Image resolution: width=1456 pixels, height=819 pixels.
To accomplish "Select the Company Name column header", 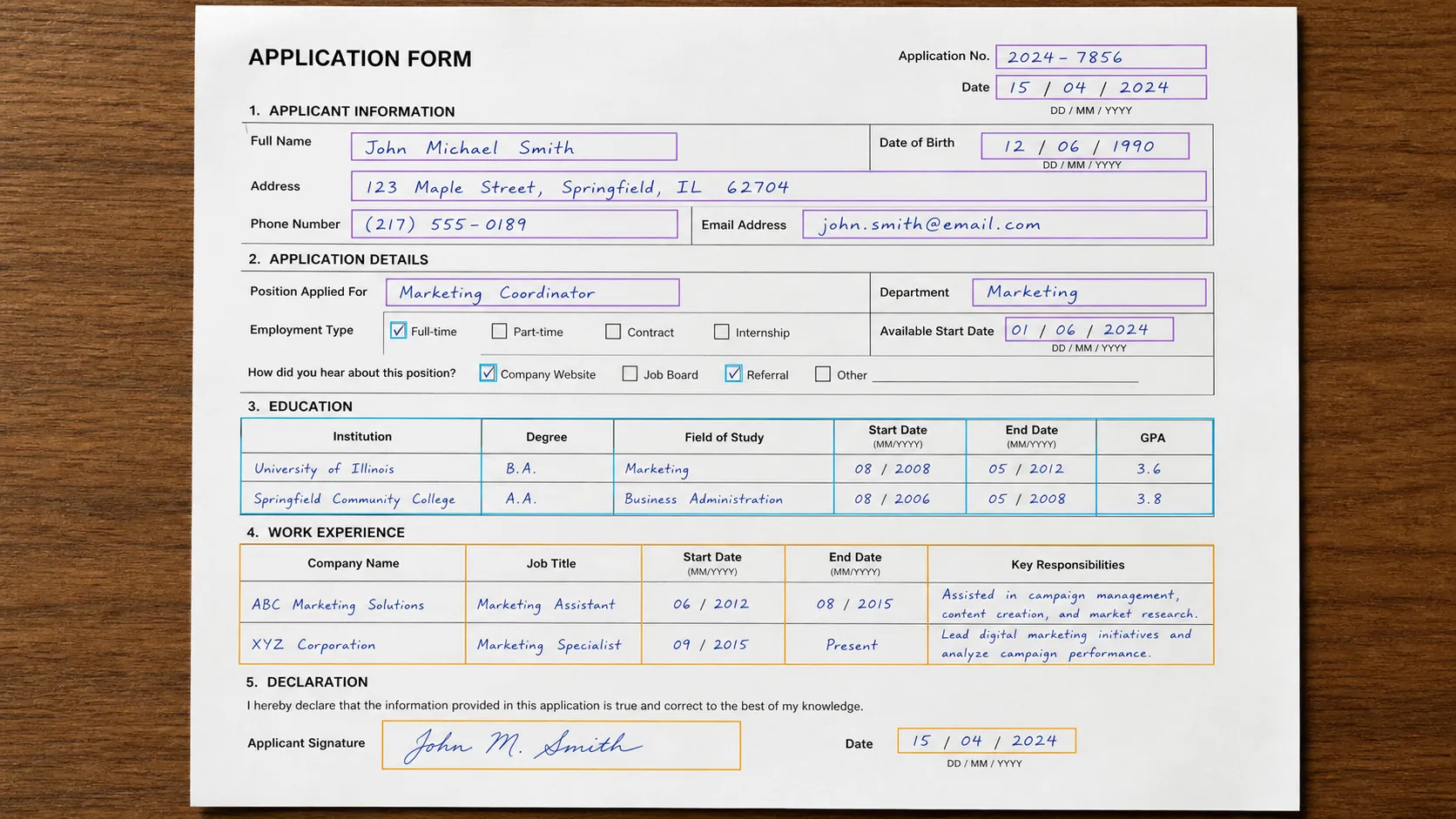I will [x=354, y=563].
